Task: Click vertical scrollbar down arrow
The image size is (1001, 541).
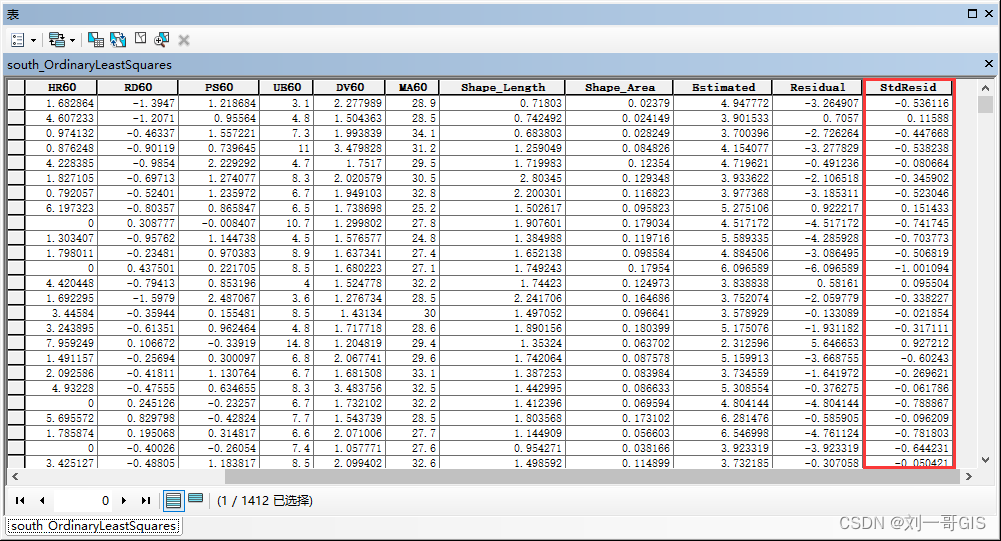Action: tap(985, 459)
